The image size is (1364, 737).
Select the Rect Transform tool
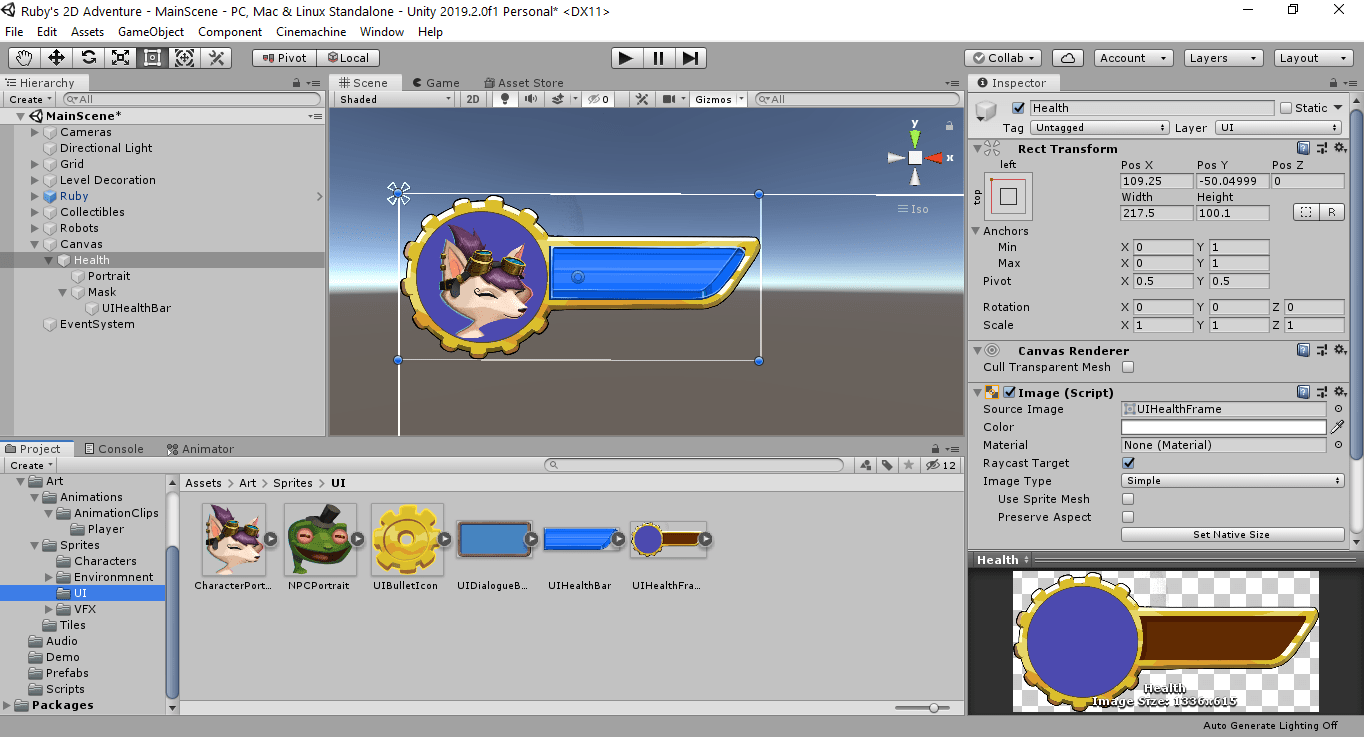[152, 58]
